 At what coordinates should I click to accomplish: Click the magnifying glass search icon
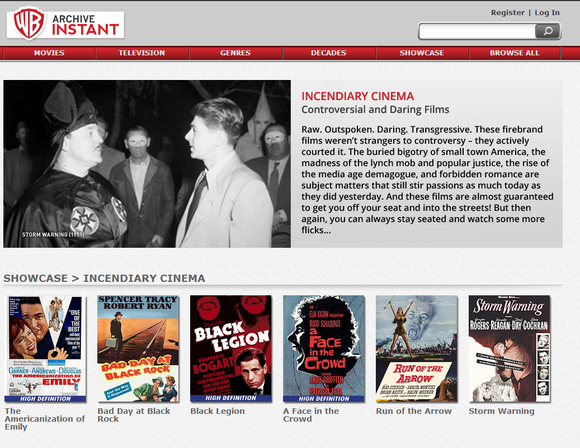coord(548,31)
